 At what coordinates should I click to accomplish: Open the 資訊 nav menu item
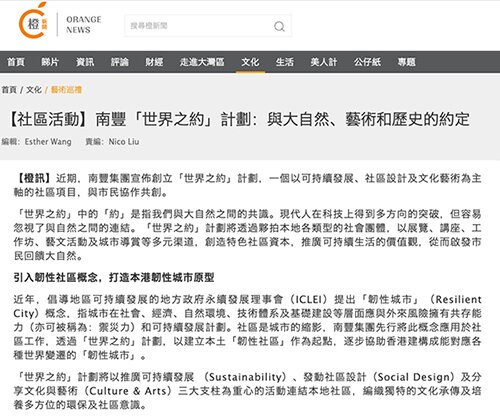click(x=85, y=62)
